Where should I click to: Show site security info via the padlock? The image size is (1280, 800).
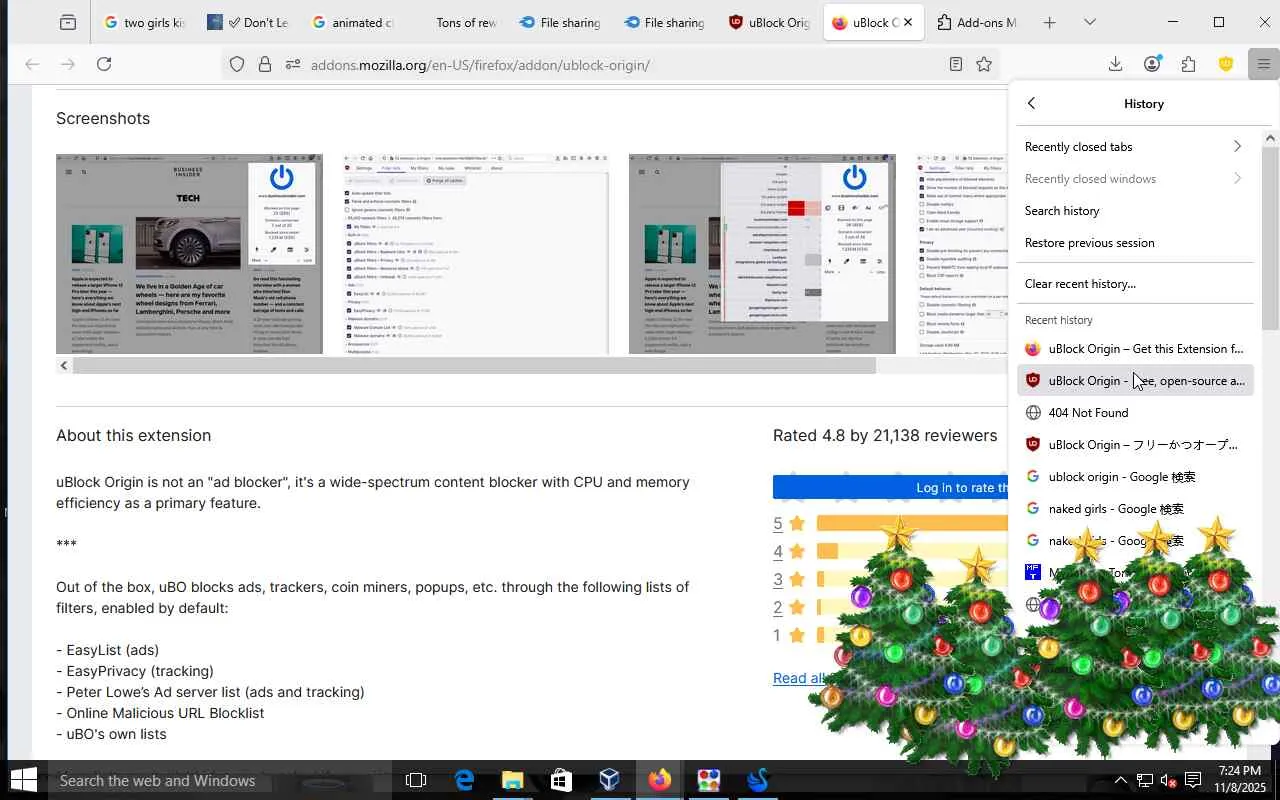click(265, 64)
